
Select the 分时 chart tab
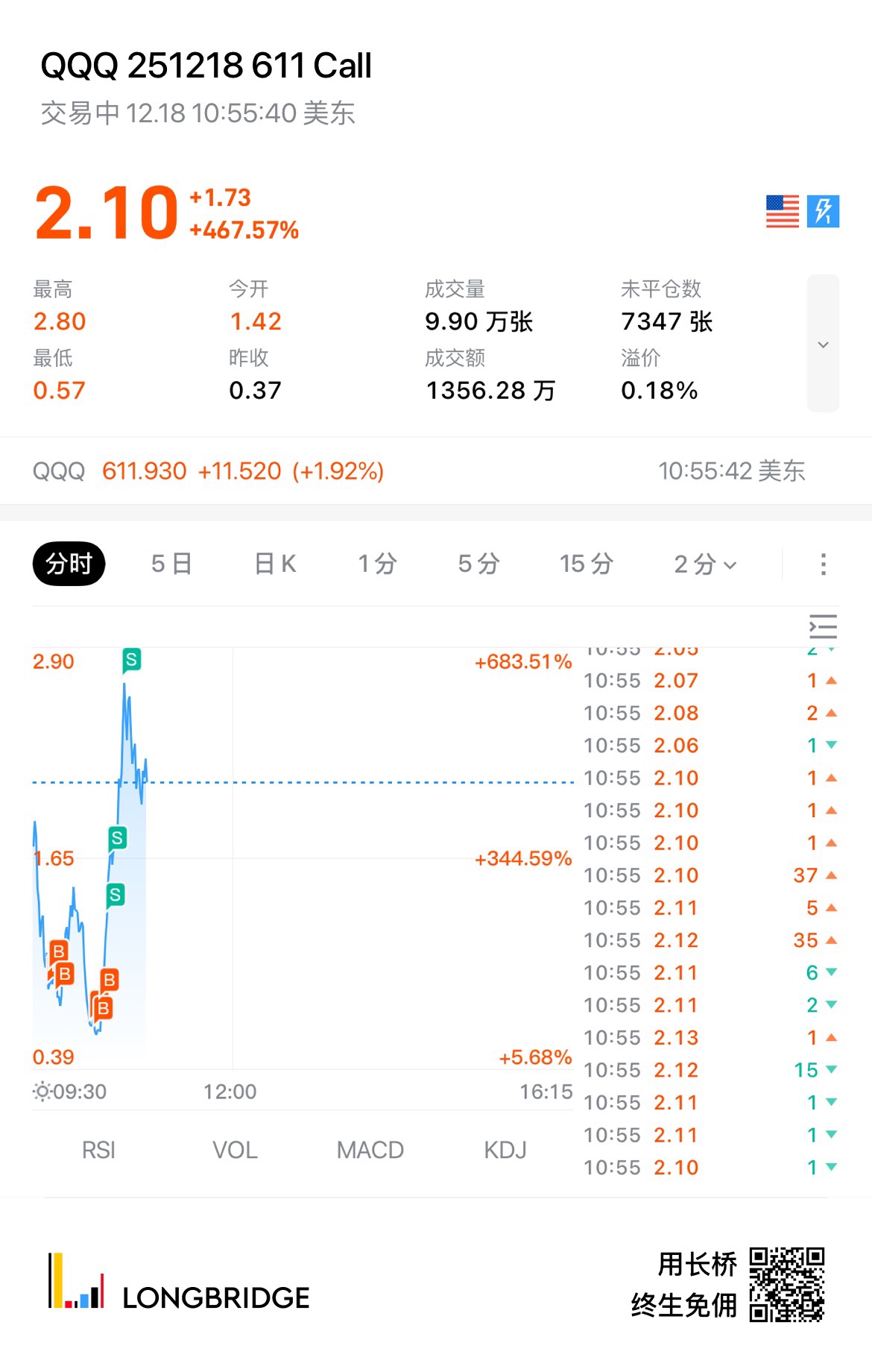(x=69, y=564)
